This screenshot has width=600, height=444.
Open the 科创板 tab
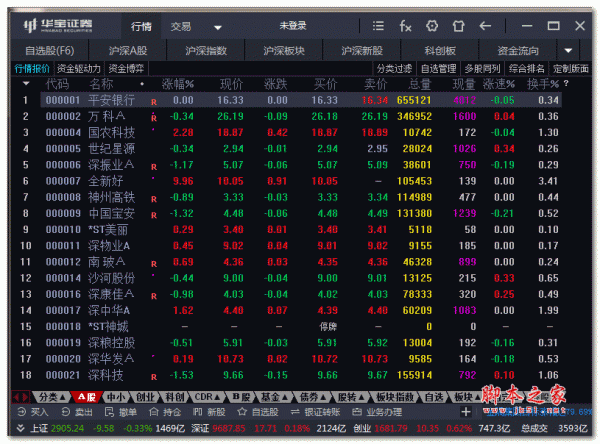tap(440, 51)
